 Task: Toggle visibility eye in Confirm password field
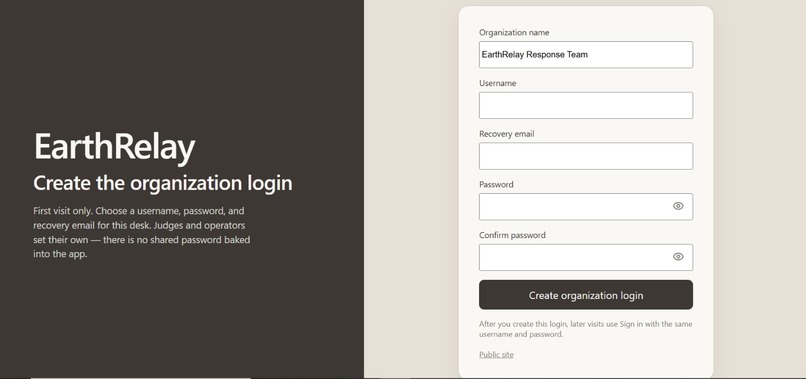[x=678, y=257]
